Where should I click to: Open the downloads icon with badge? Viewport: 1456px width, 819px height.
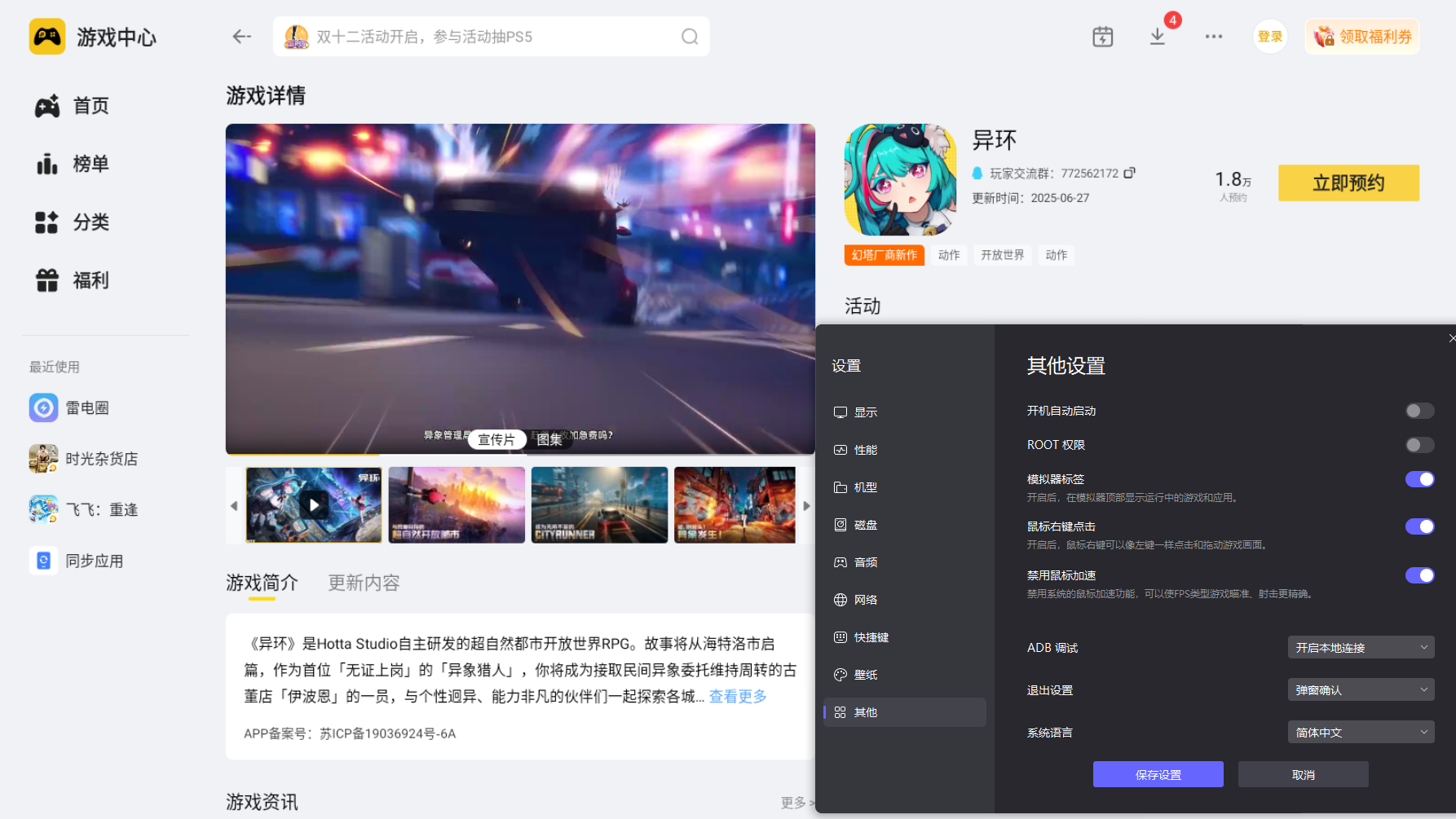[1158, 37]
